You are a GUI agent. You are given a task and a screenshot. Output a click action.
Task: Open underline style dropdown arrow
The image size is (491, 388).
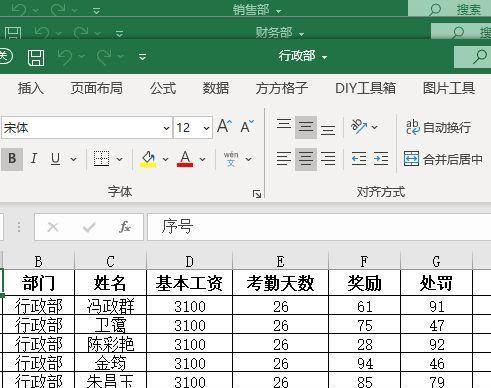tap(73, 159)
